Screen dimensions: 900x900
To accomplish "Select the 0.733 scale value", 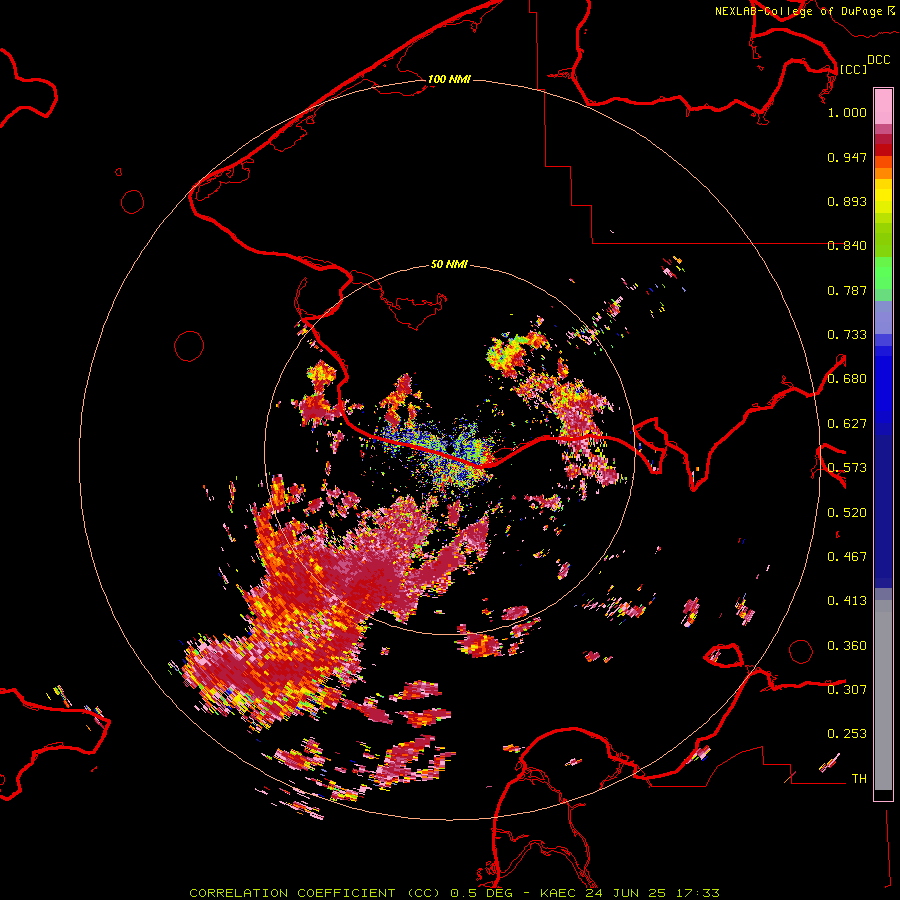I will point(847,335).
